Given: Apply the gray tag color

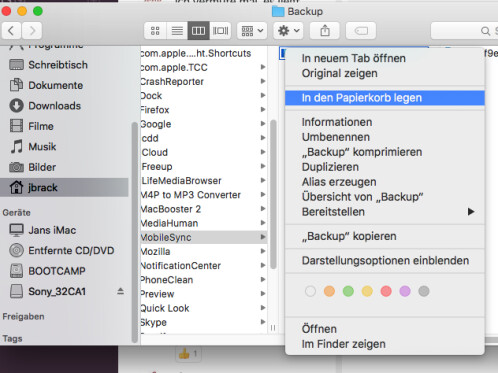Looking at the screenshot, I should [x=424, y=291].
